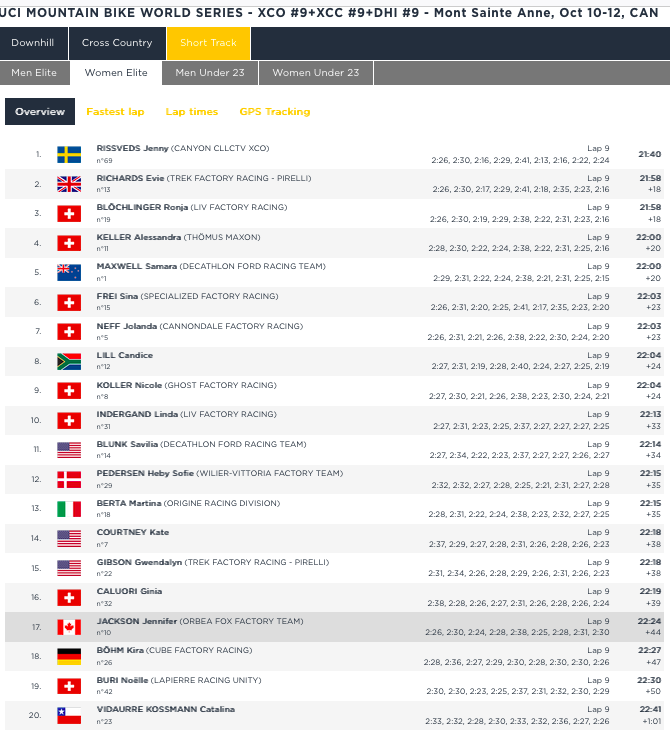
Task: Click UK flag next to Richards Evie
Action: tap(69, 184)
